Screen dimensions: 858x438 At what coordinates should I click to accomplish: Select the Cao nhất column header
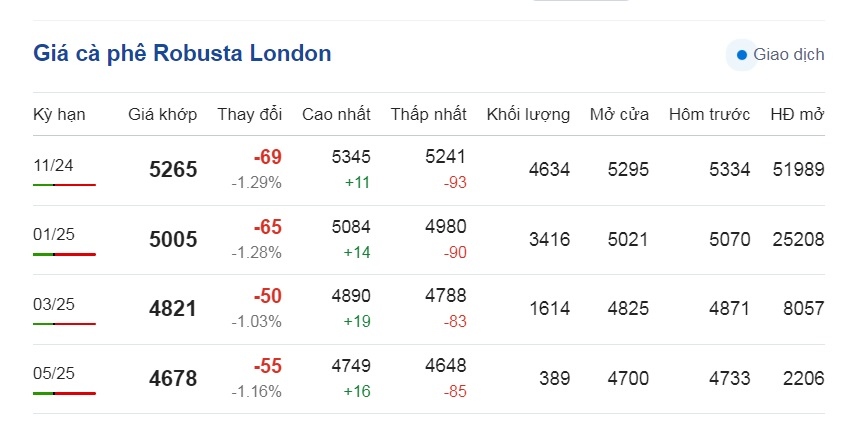pyautogui.click(x=336, y=114)
